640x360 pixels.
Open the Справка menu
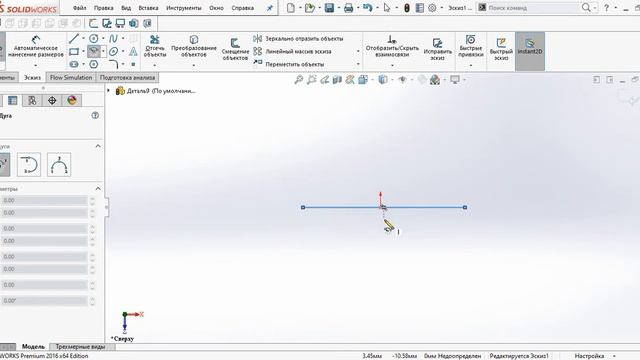coord(242,8)
